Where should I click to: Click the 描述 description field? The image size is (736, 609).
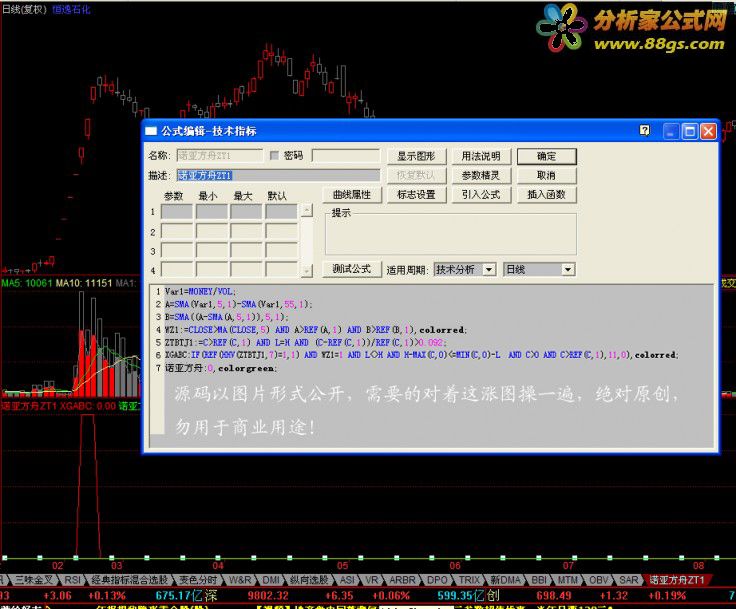(278, 175)
